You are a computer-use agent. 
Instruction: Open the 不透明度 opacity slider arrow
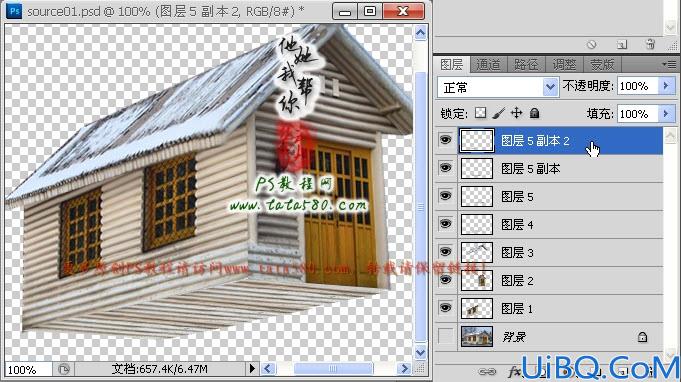pyautogui.click(x=667, y=86)
